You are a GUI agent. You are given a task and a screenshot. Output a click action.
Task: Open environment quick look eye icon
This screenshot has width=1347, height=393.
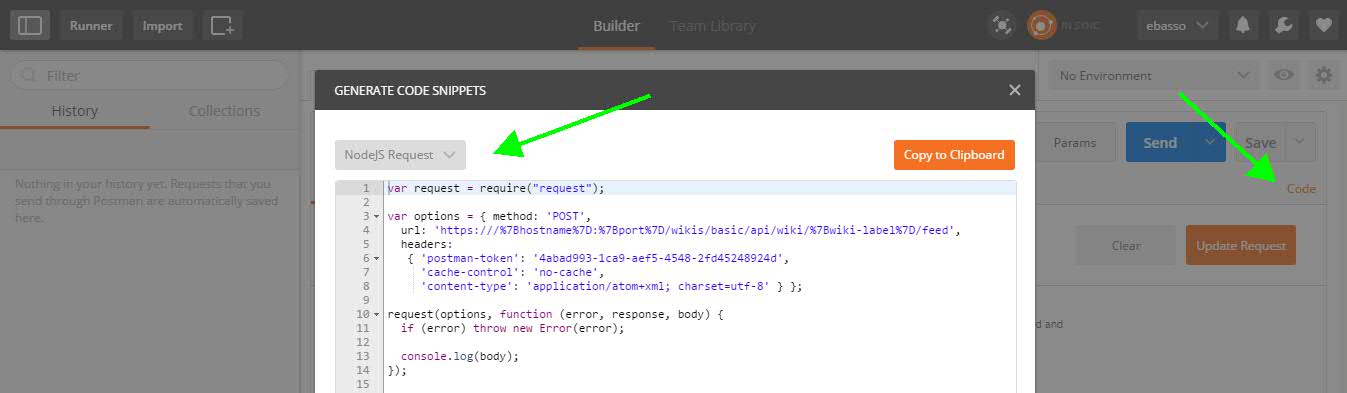[1283, 75]
